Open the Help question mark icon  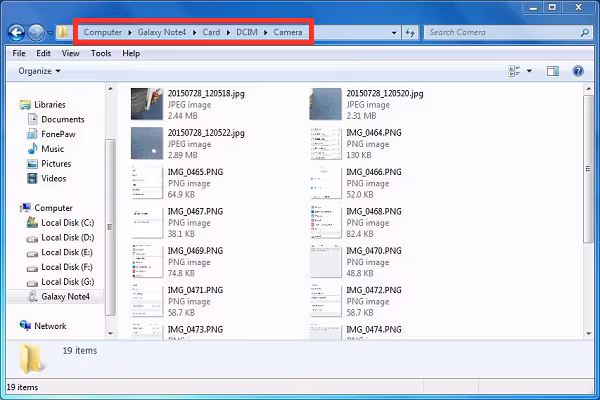(x=578, y=71)
